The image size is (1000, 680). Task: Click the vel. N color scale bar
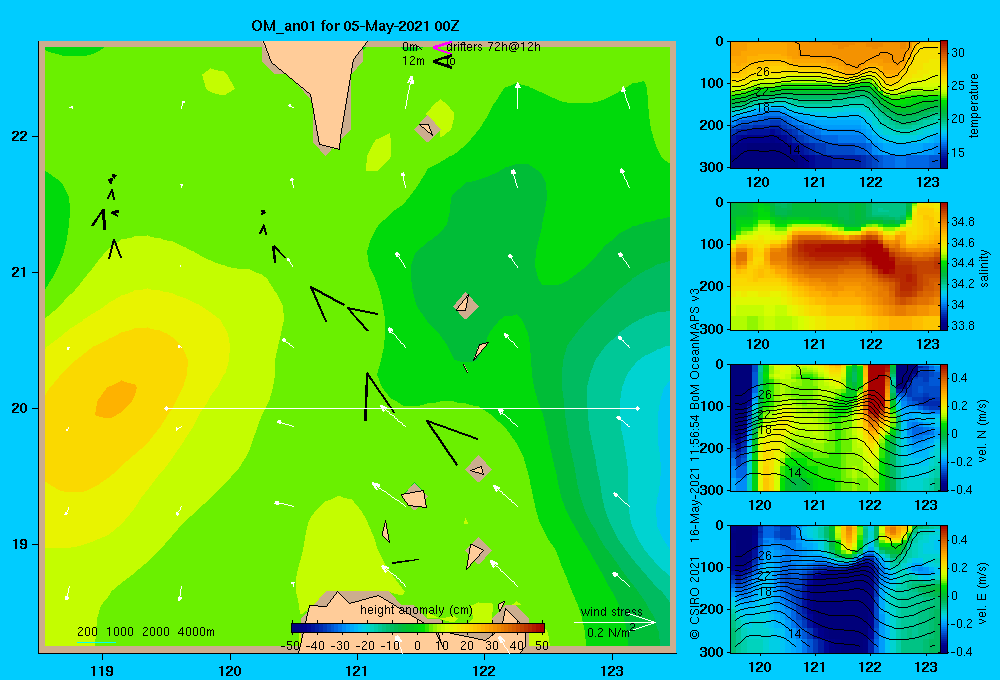944,427
